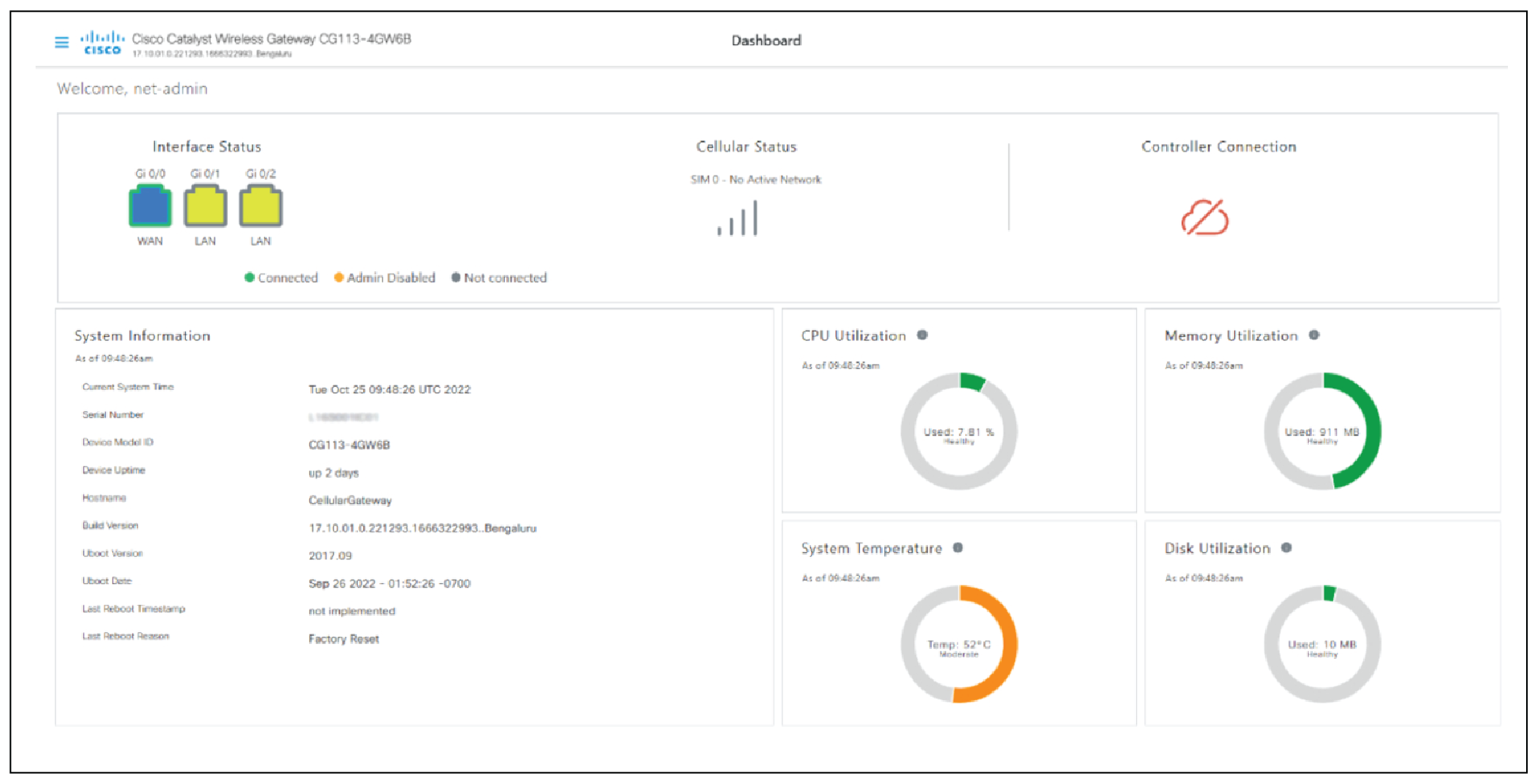Select the Gi 0/1 LAN port icon
This screenshot has width=1538, height=784.
click(x=206, y=206)
